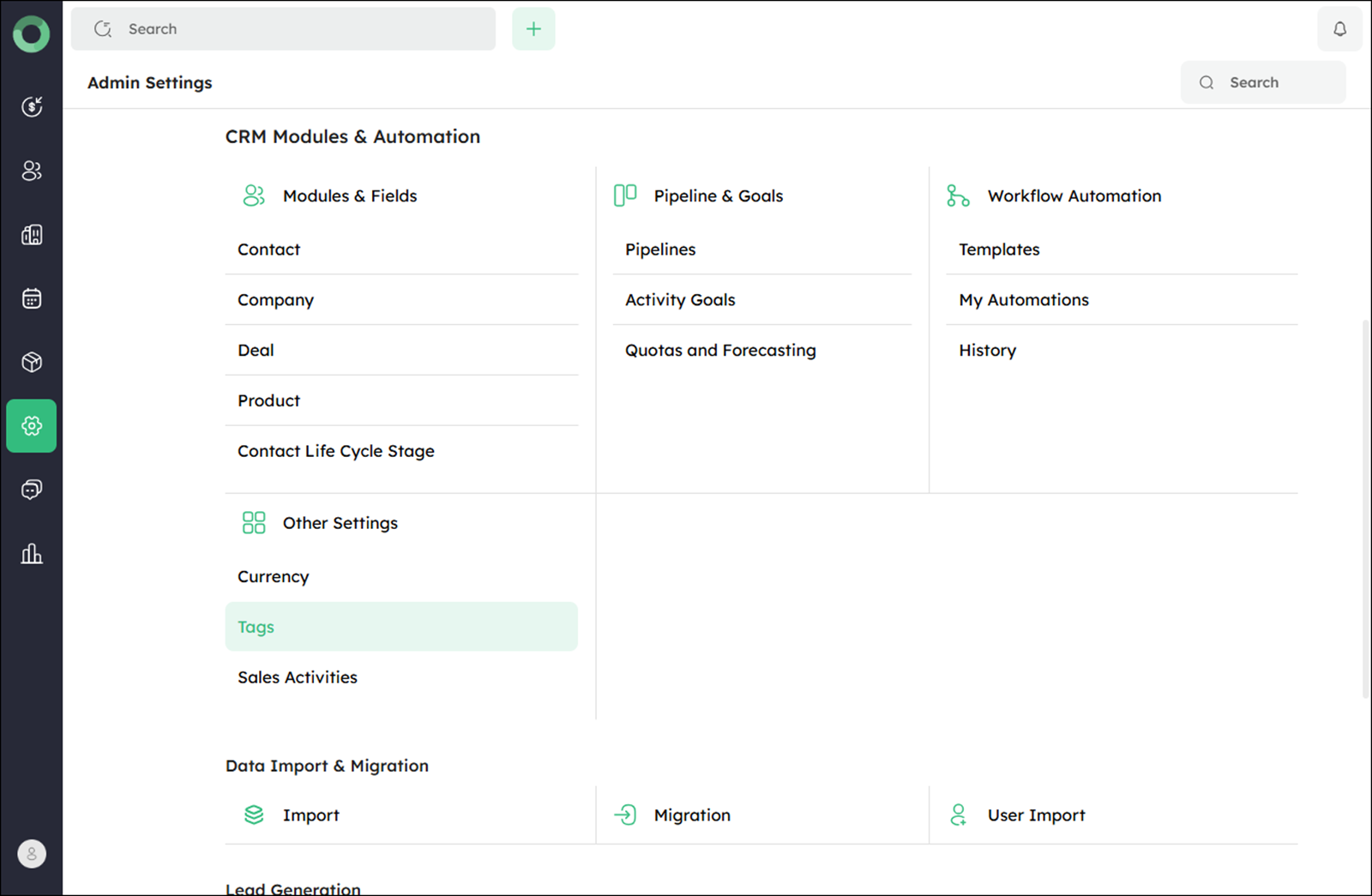Open the products cube icon in sidebar
Screen dimensions: 1372x896
click(x=32, y=362)
